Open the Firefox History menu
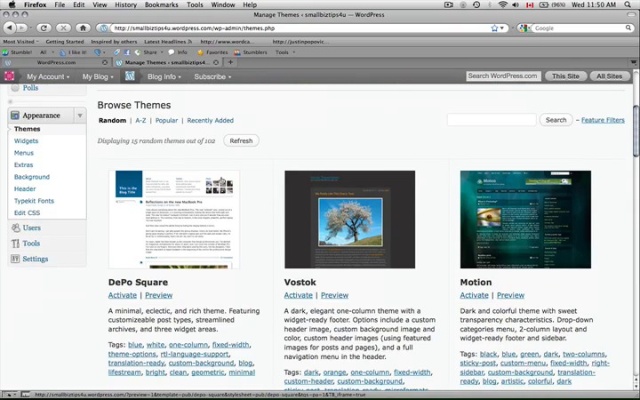This screenshot has width=640, height=400. [x=125, y=5]
